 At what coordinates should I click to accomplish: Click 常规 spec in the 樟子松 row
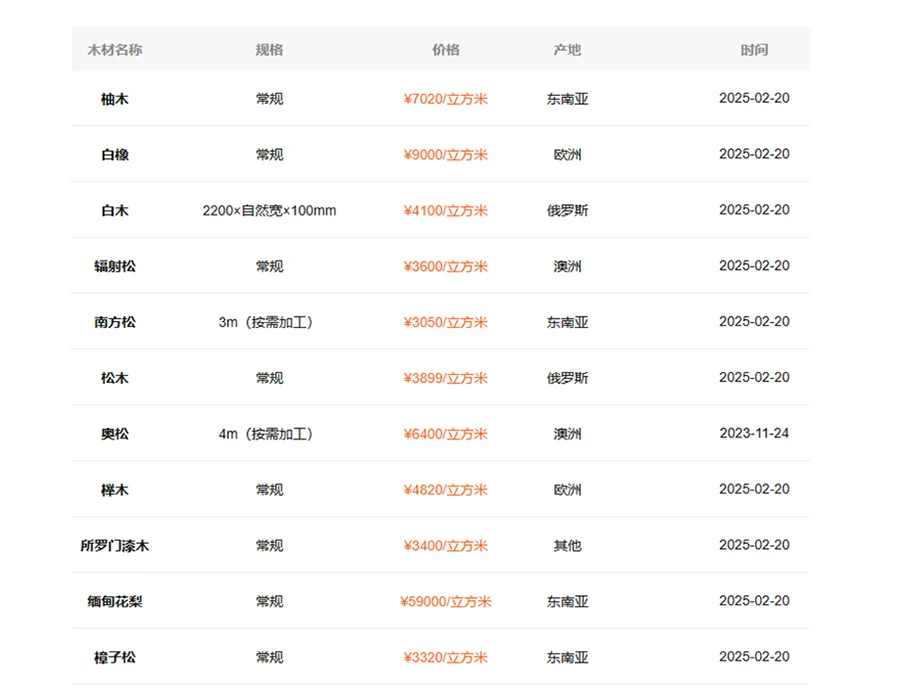click(x=269, y=657)
